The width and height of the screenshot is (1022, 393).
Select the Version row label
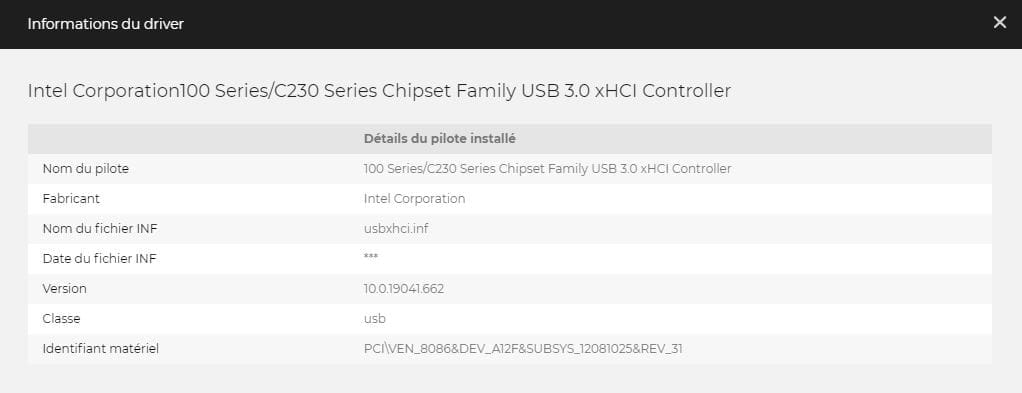coord(65,289)
